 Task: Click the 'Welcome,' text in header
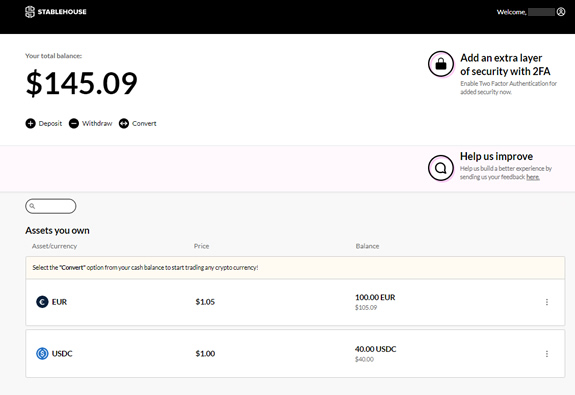512,12
